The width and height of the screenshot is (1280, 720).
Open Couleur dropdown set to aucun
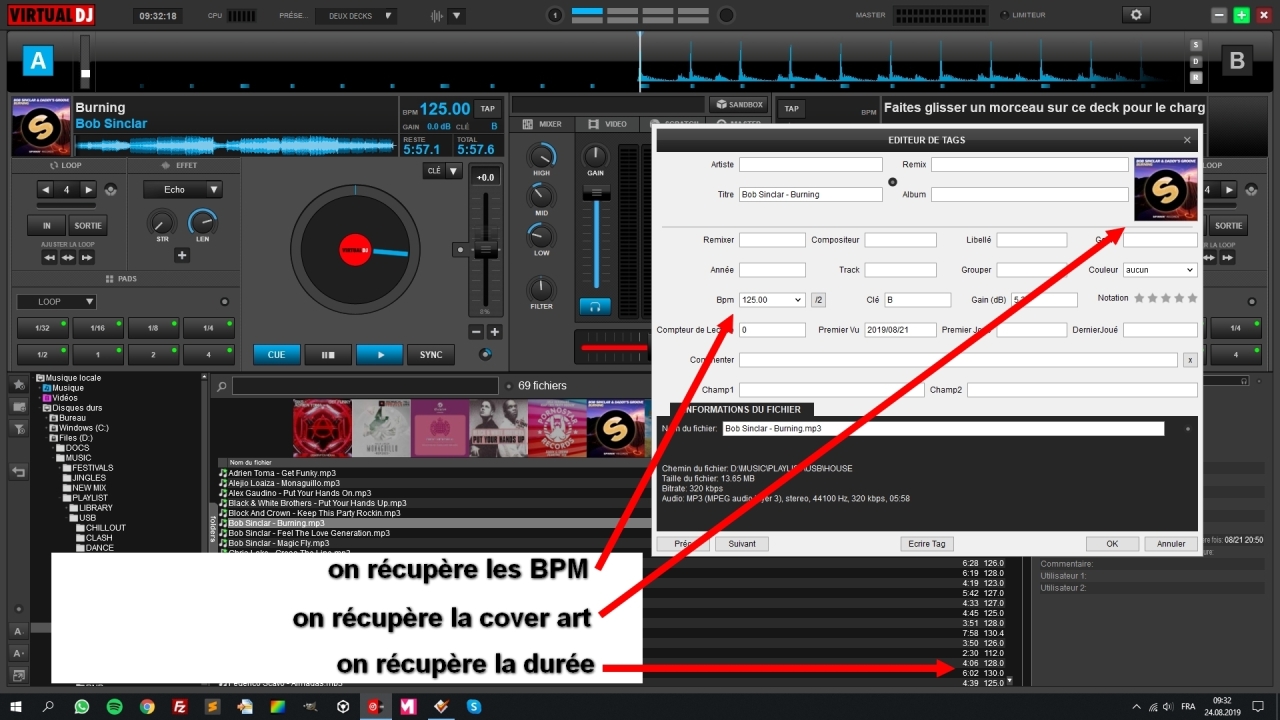pos(1160,270)
